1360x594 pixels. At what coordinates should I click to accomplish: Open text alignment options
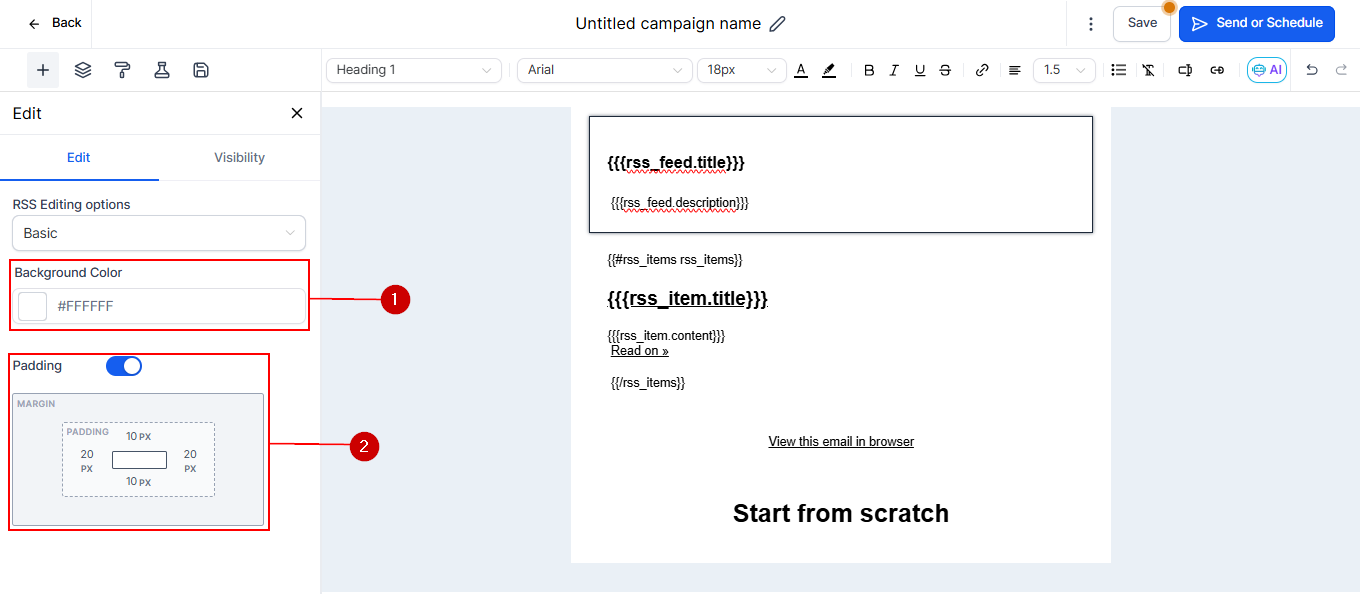click(x=1015, y=70)
